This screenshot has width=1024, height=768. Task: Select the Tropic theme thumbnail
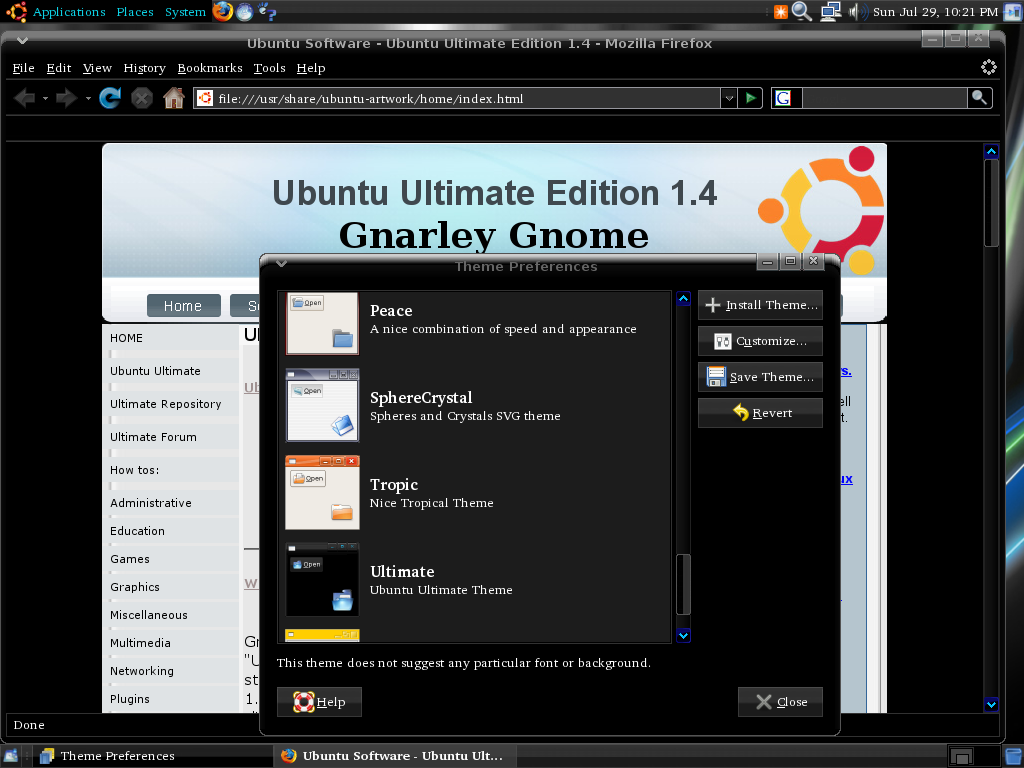(x=322, y=492)
